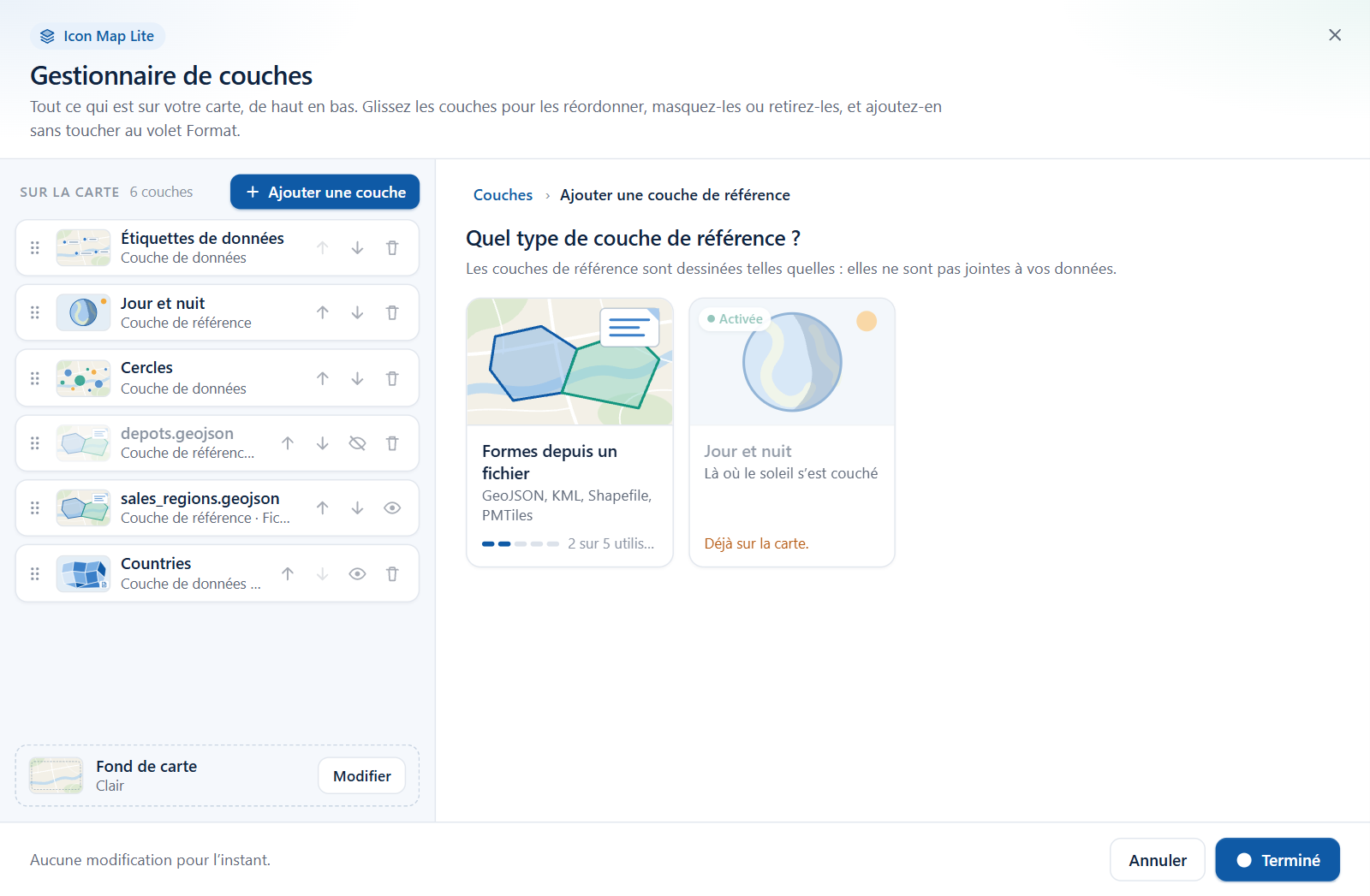Image resolution: width=1370 pixels, height=896 pixels.
Task: Click Annuler button
Action: 1158,860
